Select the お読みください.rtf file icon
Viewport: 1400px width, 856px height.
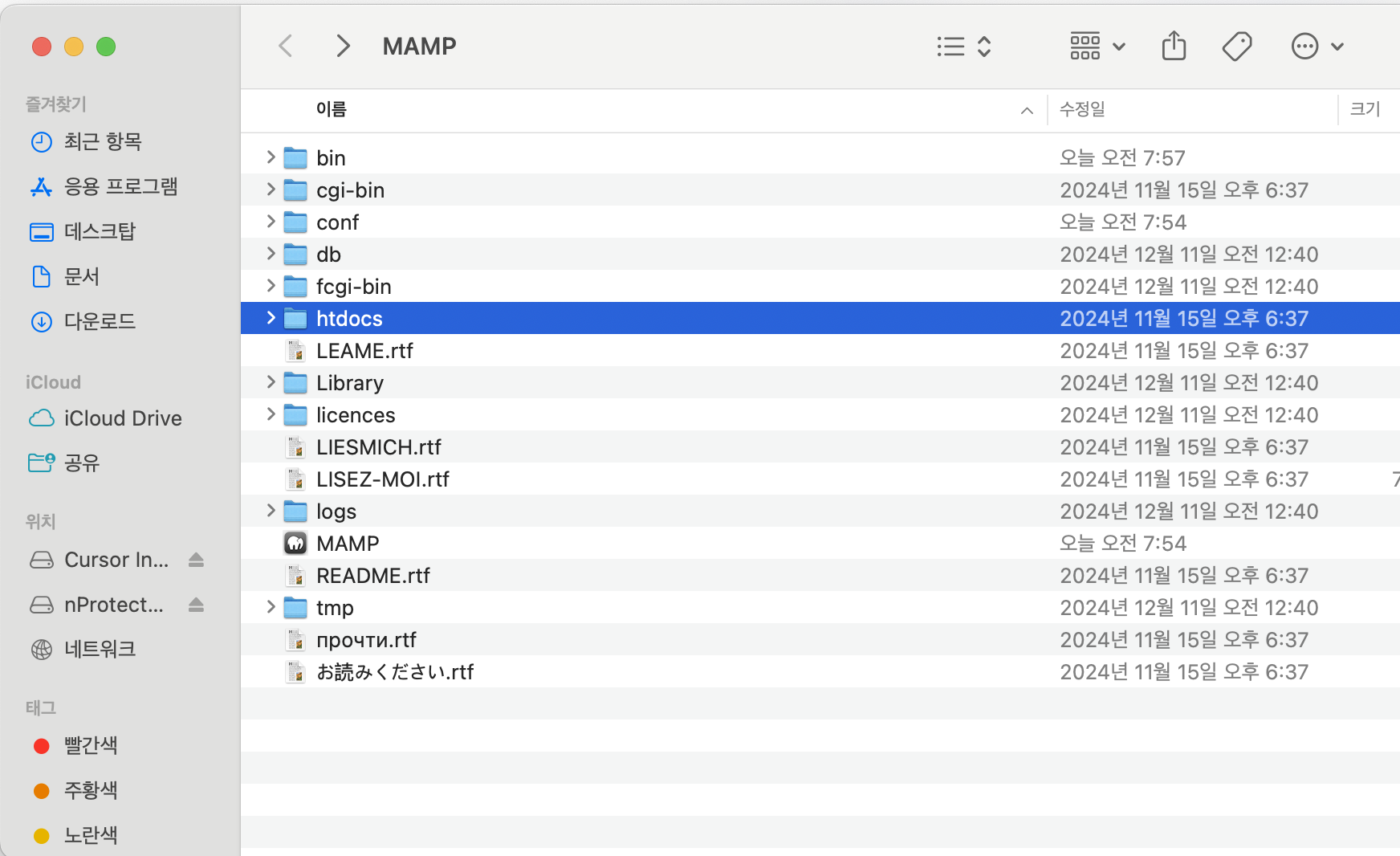295,672
